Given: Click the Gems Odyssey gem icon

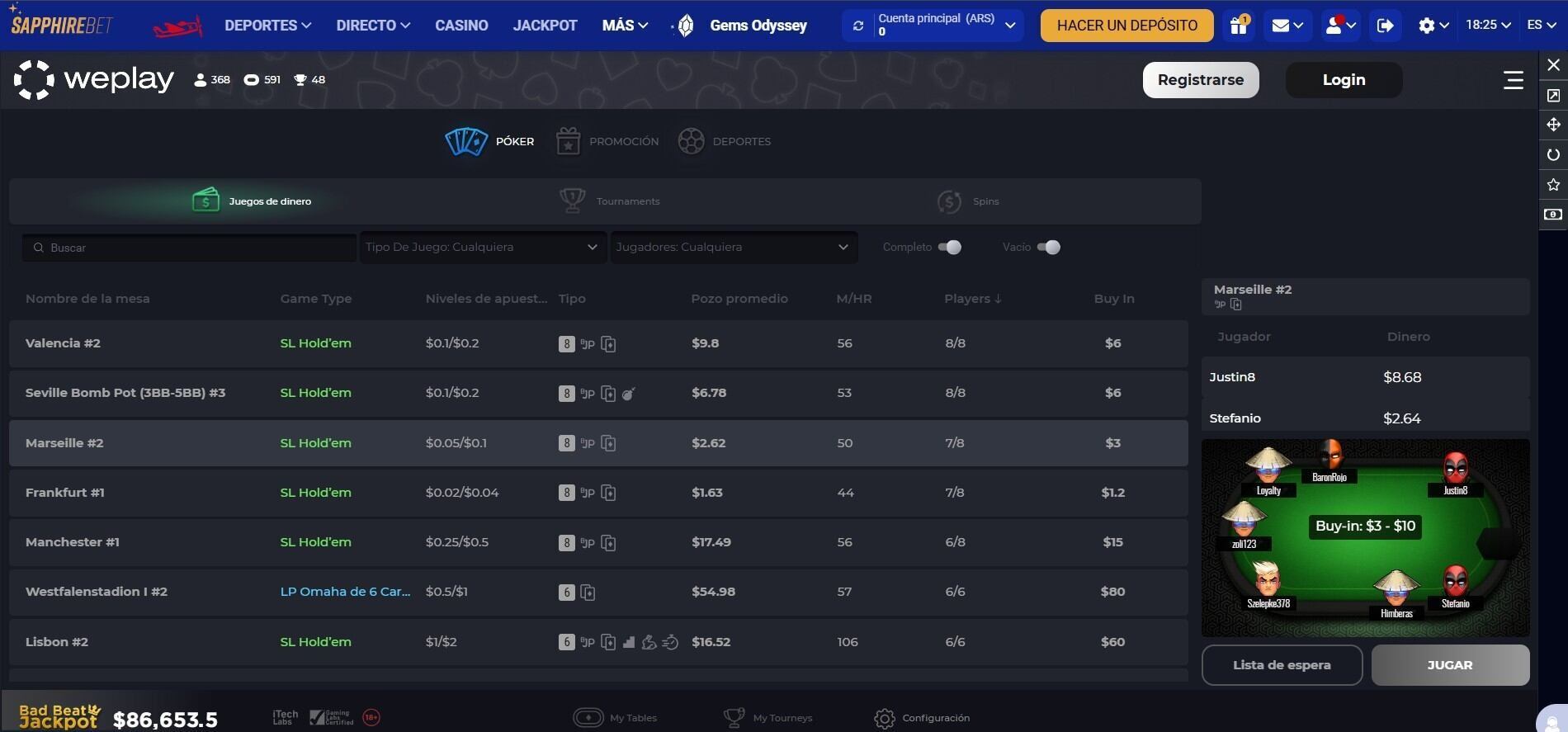Looking at the screenshot, I should (x=685, y=26).
